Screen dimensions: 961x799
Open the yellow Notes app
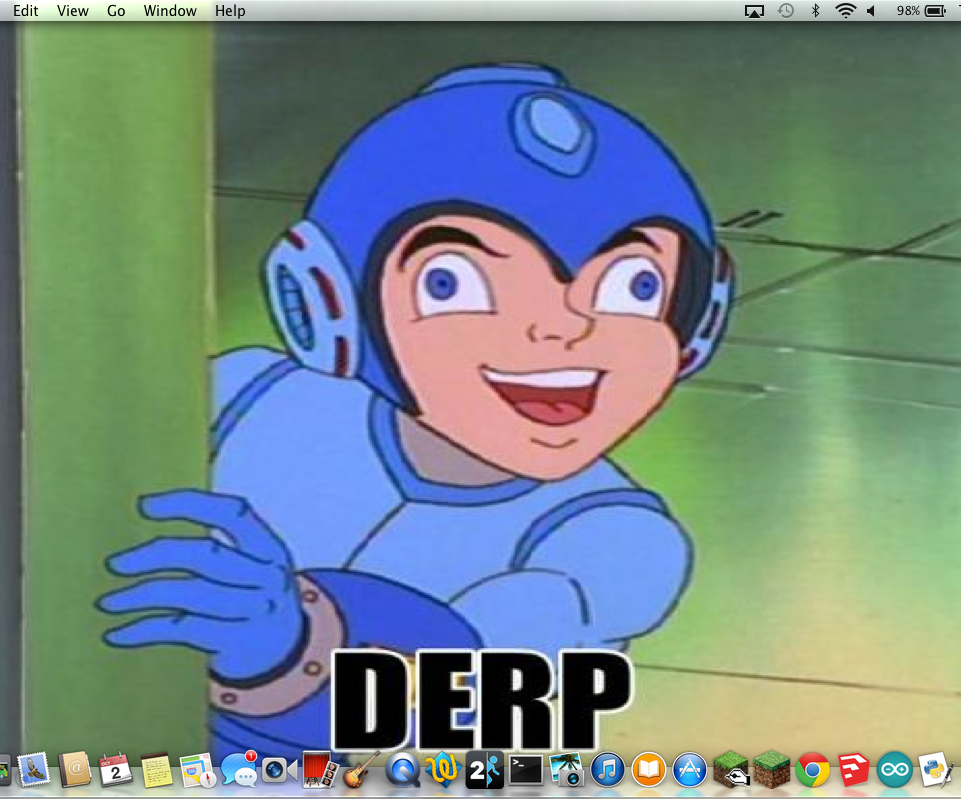[157, 770]
